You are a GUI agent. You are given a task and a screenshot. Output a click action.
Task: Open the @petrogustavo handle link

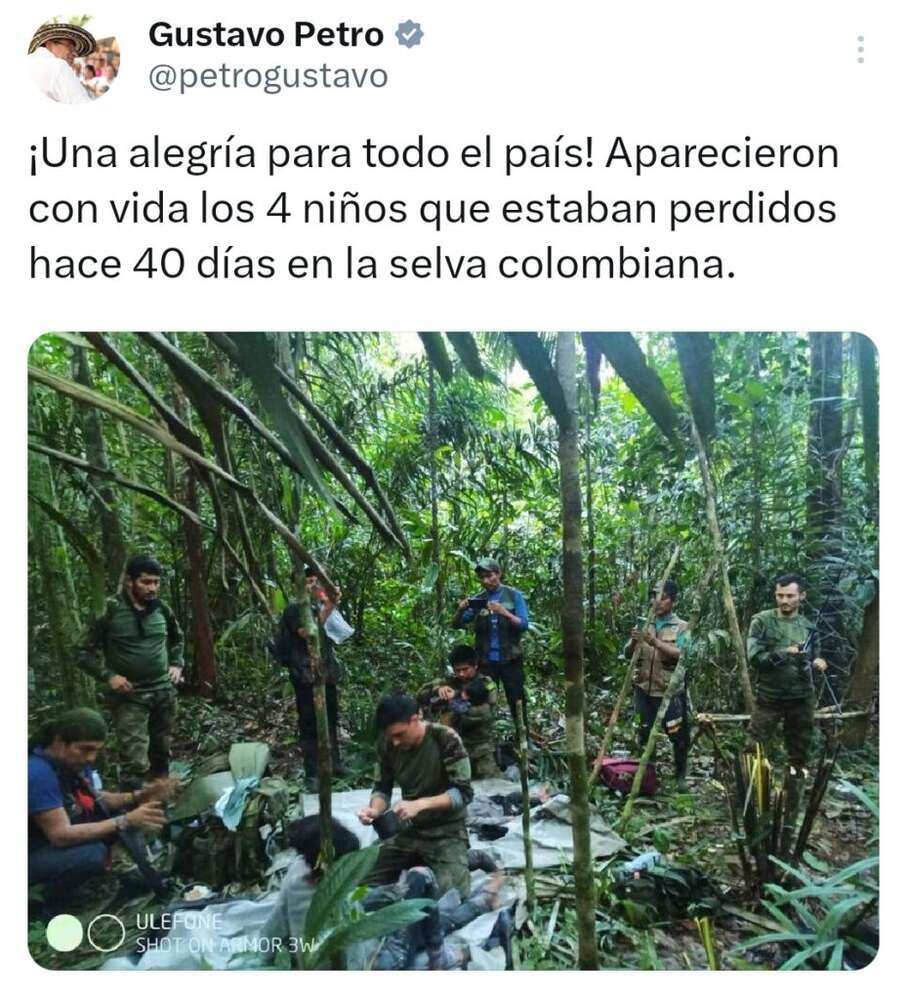point(268,77)
